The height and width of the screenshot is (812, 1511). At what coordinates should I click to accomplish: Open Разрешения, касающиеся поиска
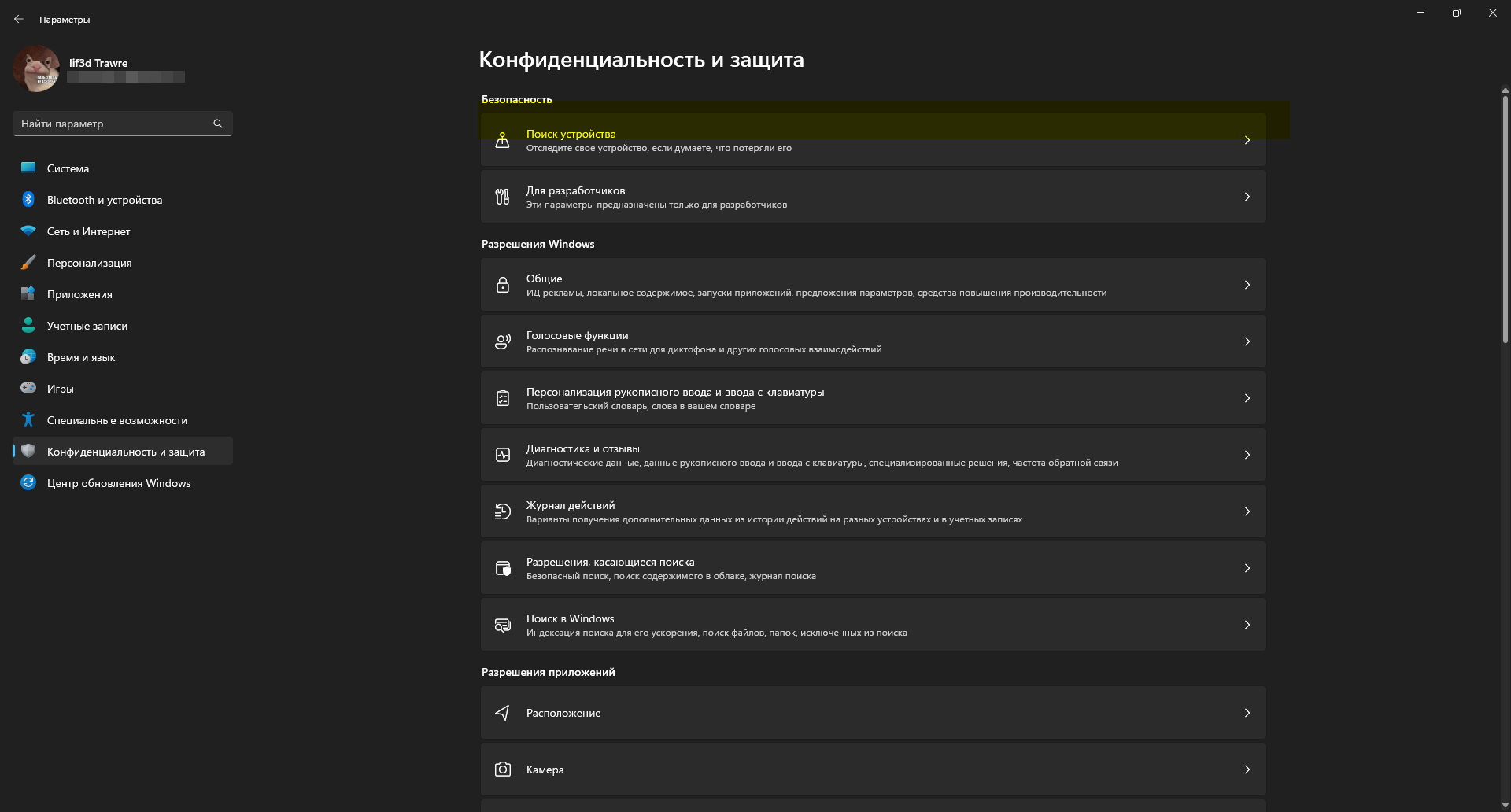pos(874,568)
